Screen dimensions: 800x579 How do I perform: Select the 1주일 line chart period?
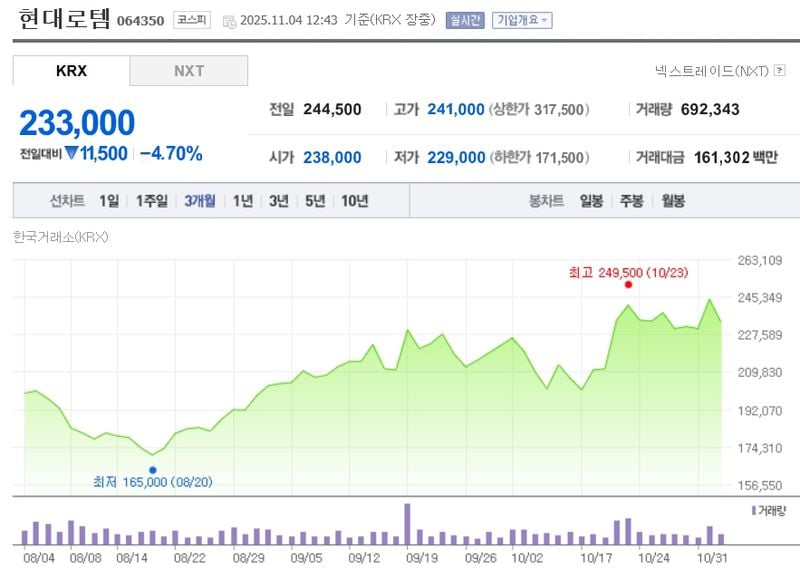point(152,201)
